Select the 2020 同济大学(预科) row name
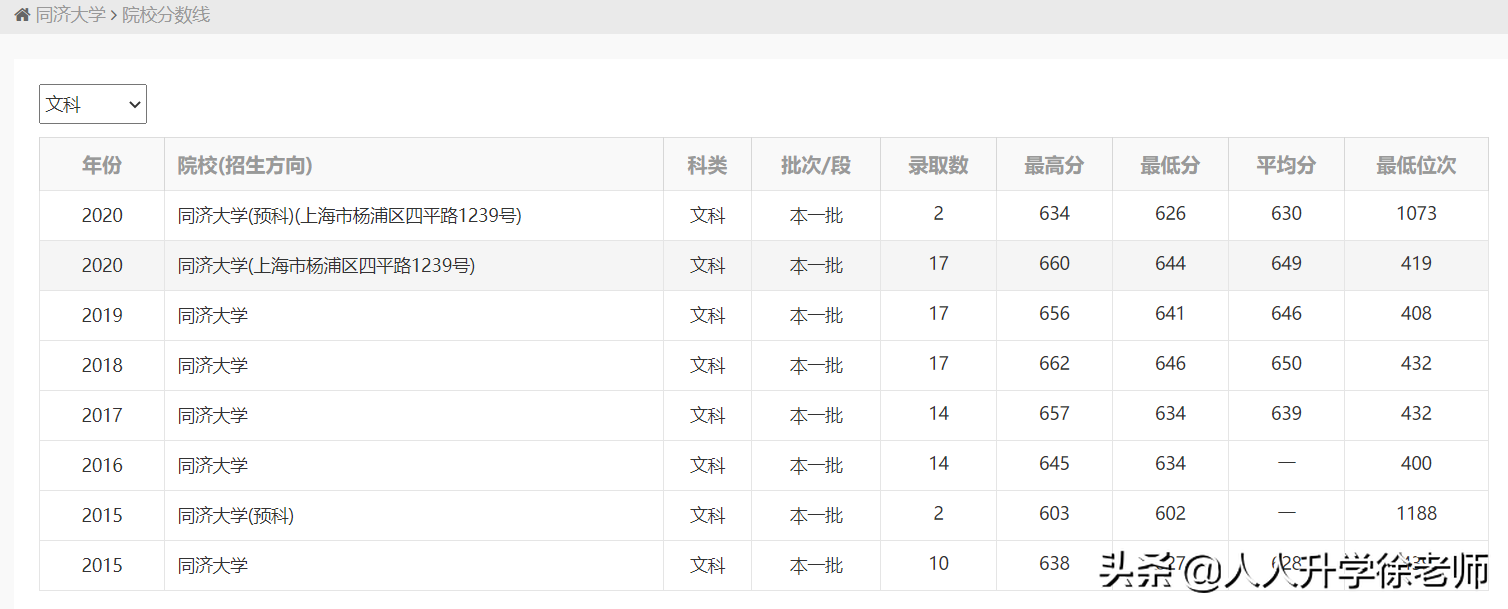1508x609 pixels. click(349, 215)
